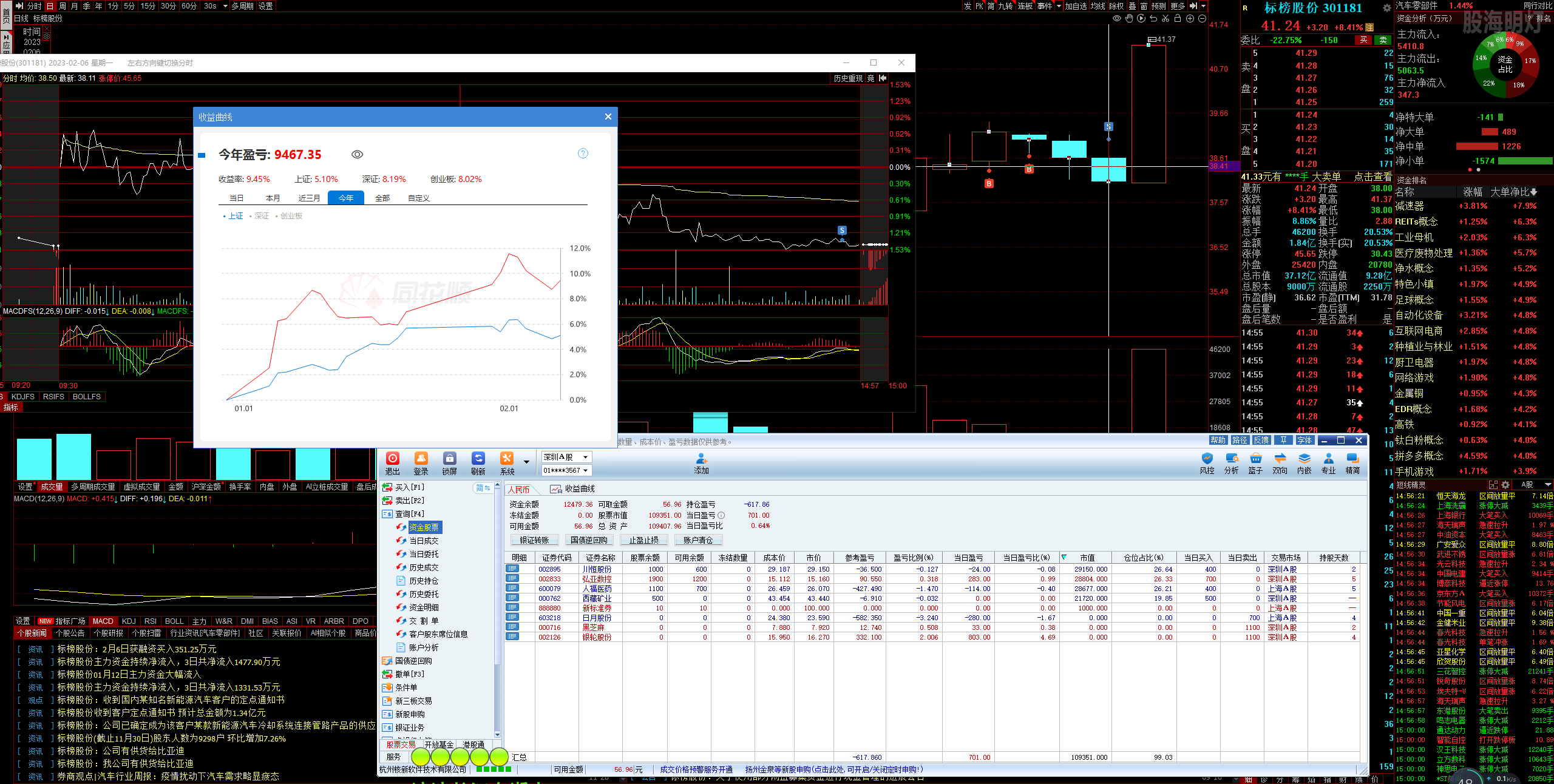Click the 登录 login icon
This screenshot has width=1554, height=784.
click(421, 464)
